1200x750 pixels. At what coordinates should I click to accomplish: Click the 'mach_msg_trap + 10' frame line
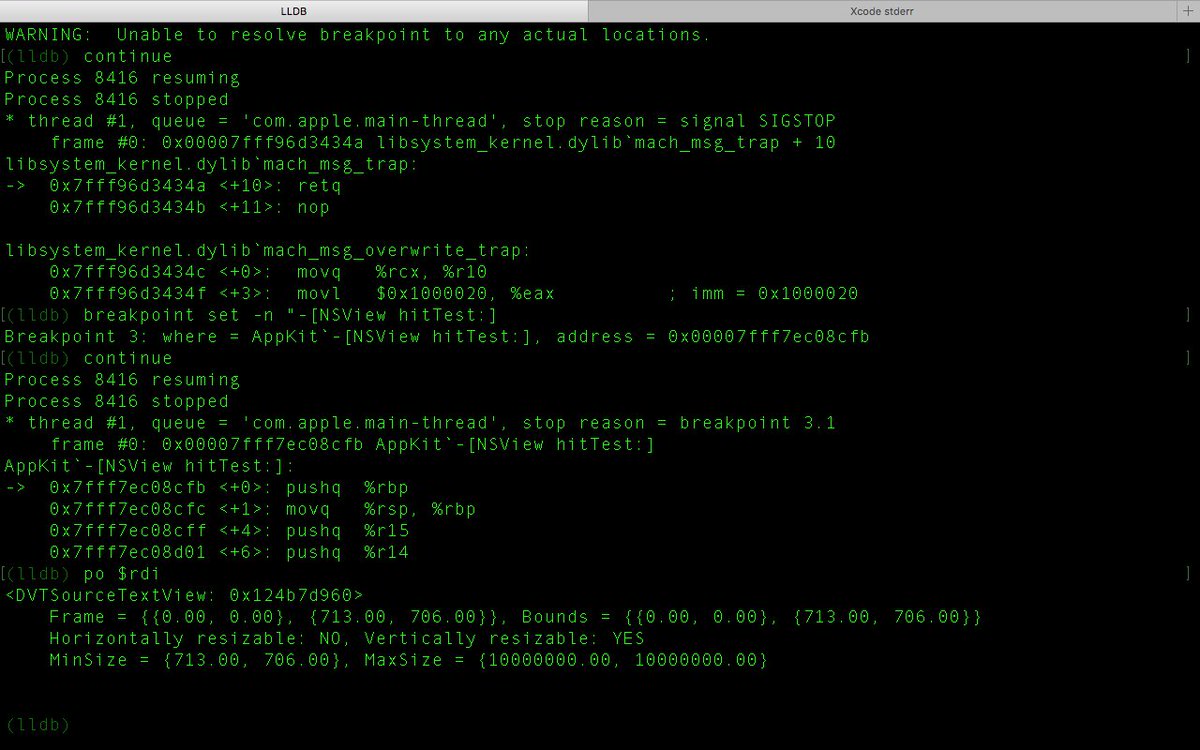click(443, 143)
